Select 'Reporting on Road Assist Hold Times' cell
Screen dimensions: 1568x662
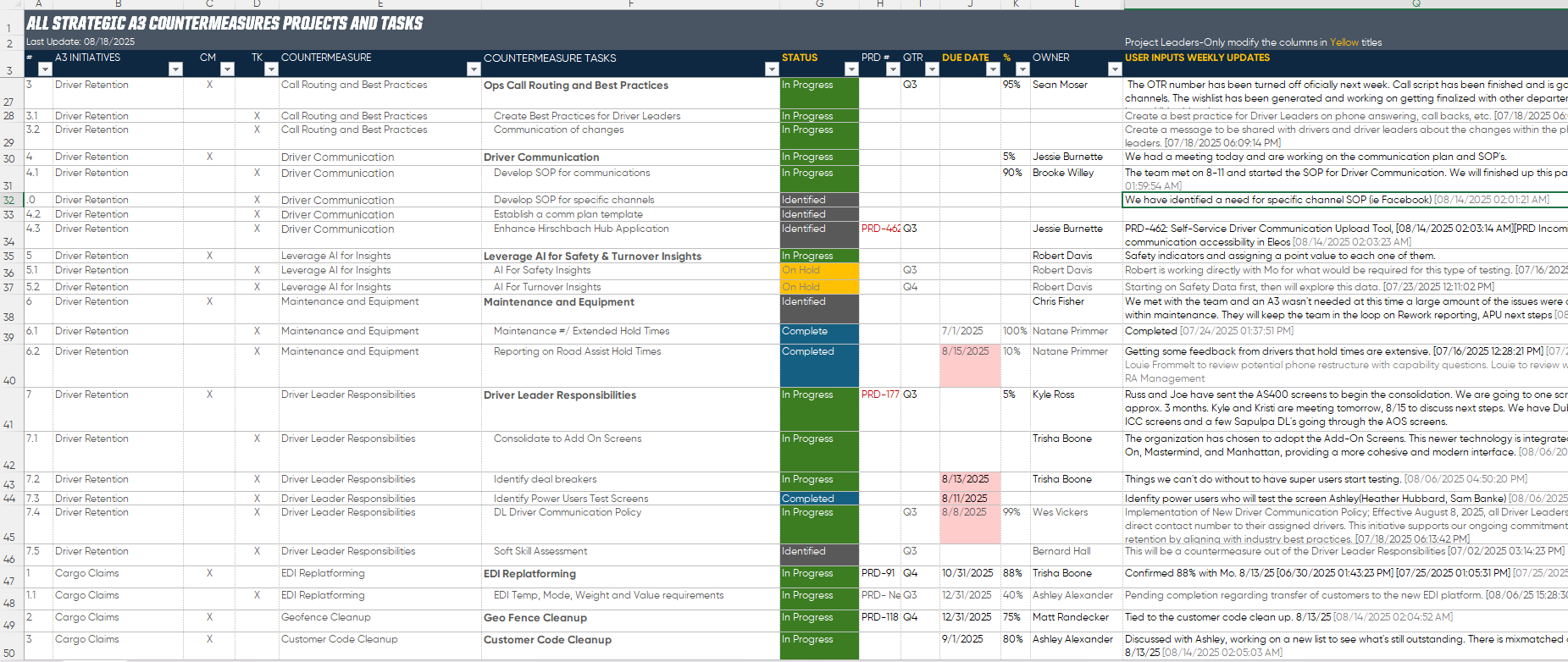coord(630,366)
